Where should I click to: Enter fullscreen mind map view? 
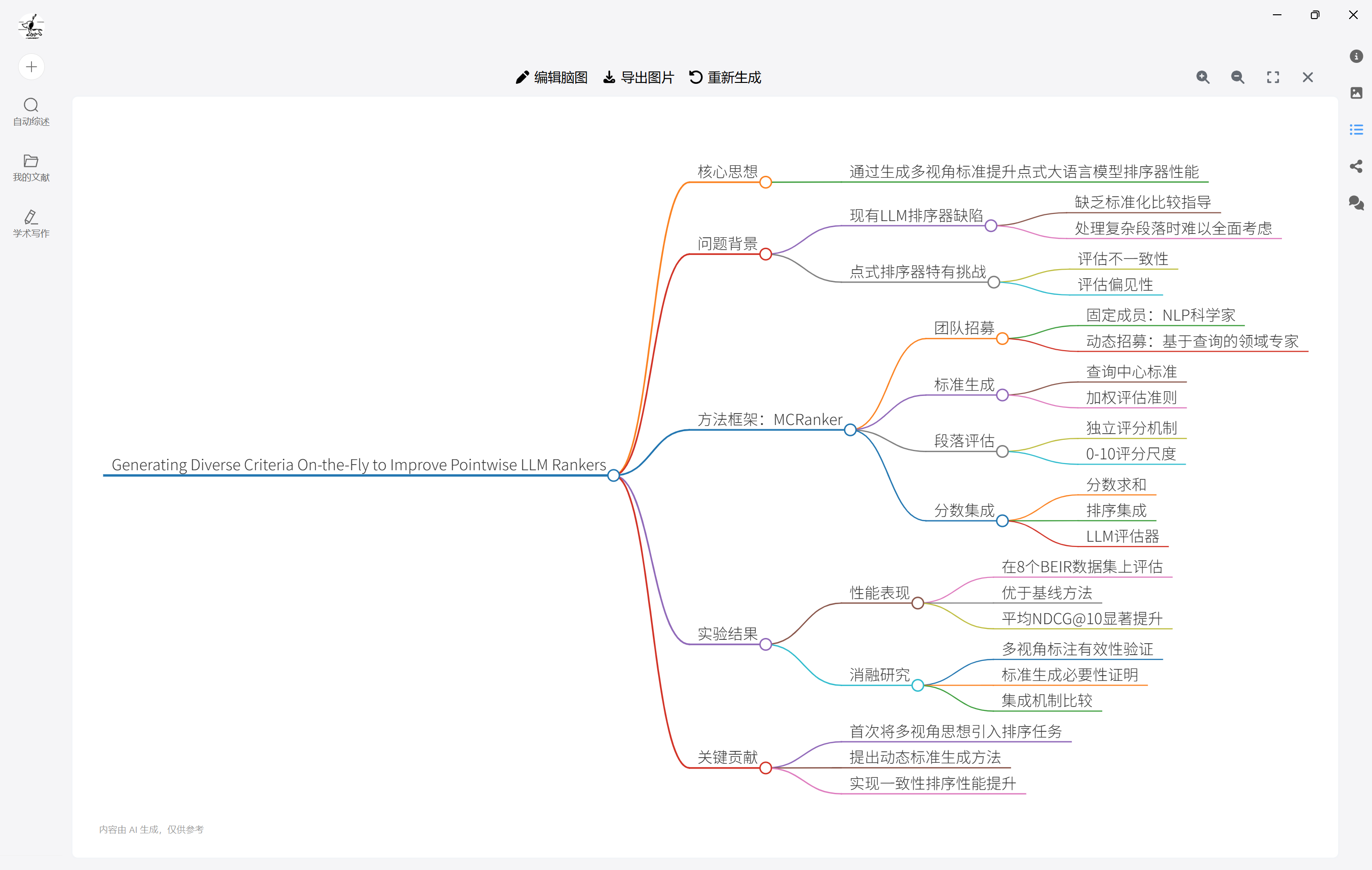[x=1273, y=78]
